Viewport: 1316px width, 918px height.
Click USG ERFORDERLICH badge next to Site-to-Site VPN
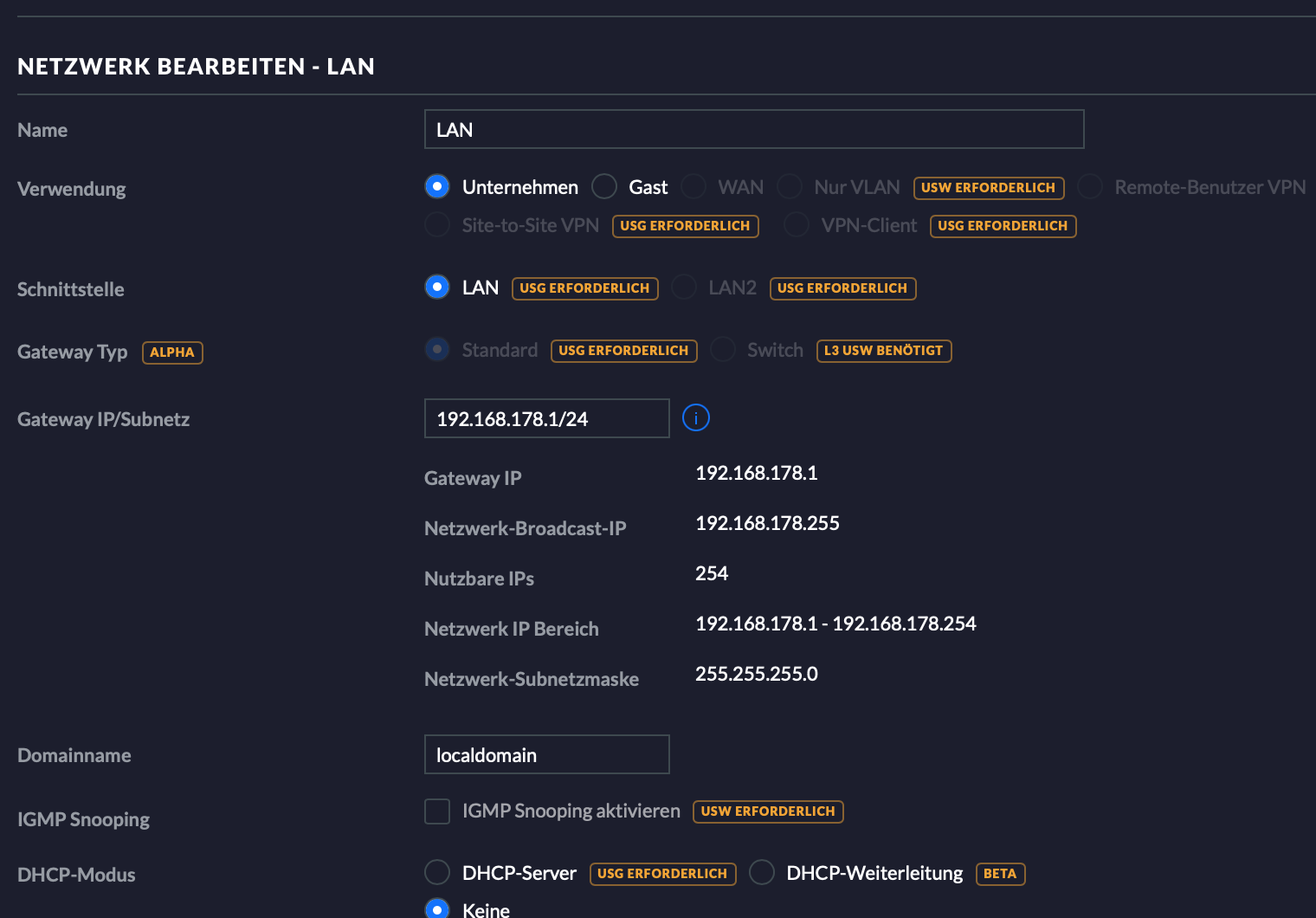(686, 226)
